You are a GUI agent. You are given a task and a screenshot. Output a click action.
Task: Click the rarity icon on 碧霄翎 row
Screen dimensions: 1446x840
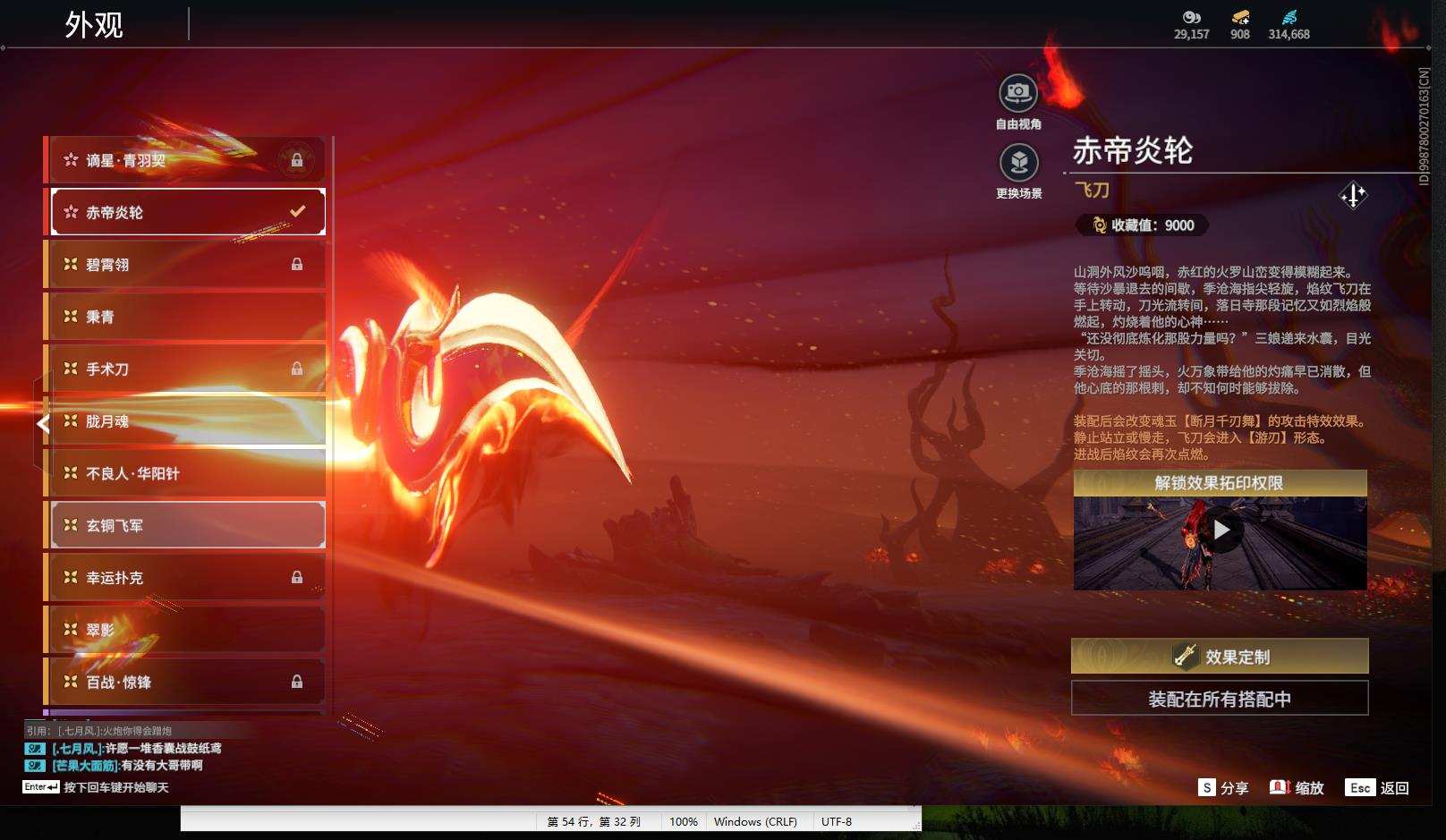[x=71, y=264]
